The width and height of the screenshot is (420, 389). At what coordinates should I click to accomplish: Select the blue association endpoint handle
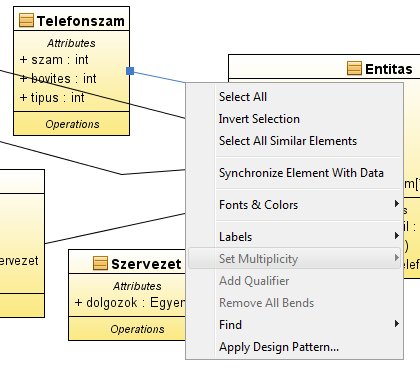[130, 71]
